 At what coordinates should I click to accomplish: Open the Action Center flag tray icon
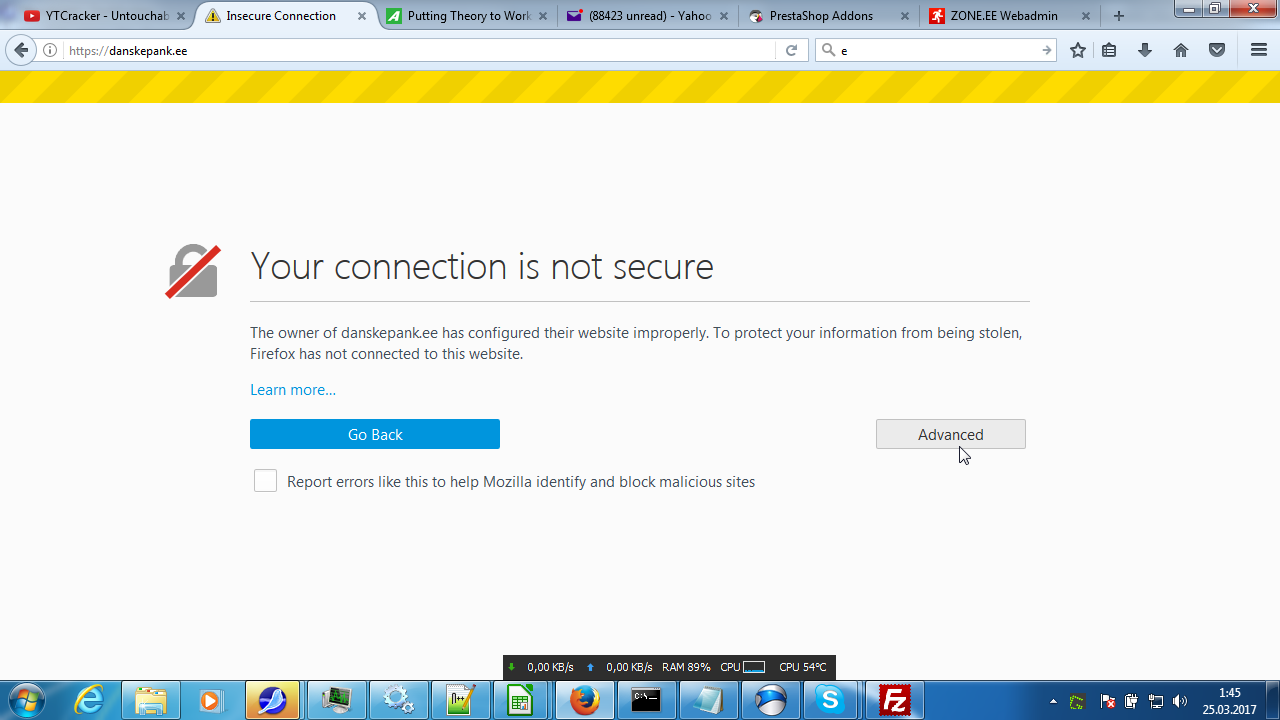click(1107, 701)
